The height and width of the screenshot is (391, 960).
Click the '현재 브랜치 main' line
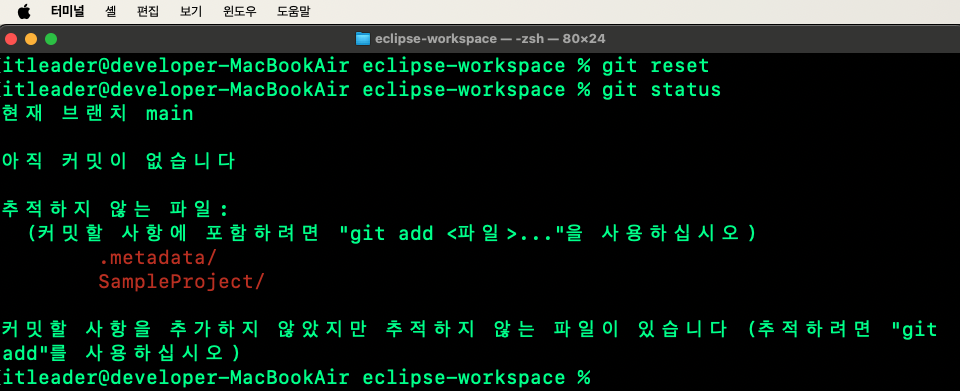pos(97,114)
